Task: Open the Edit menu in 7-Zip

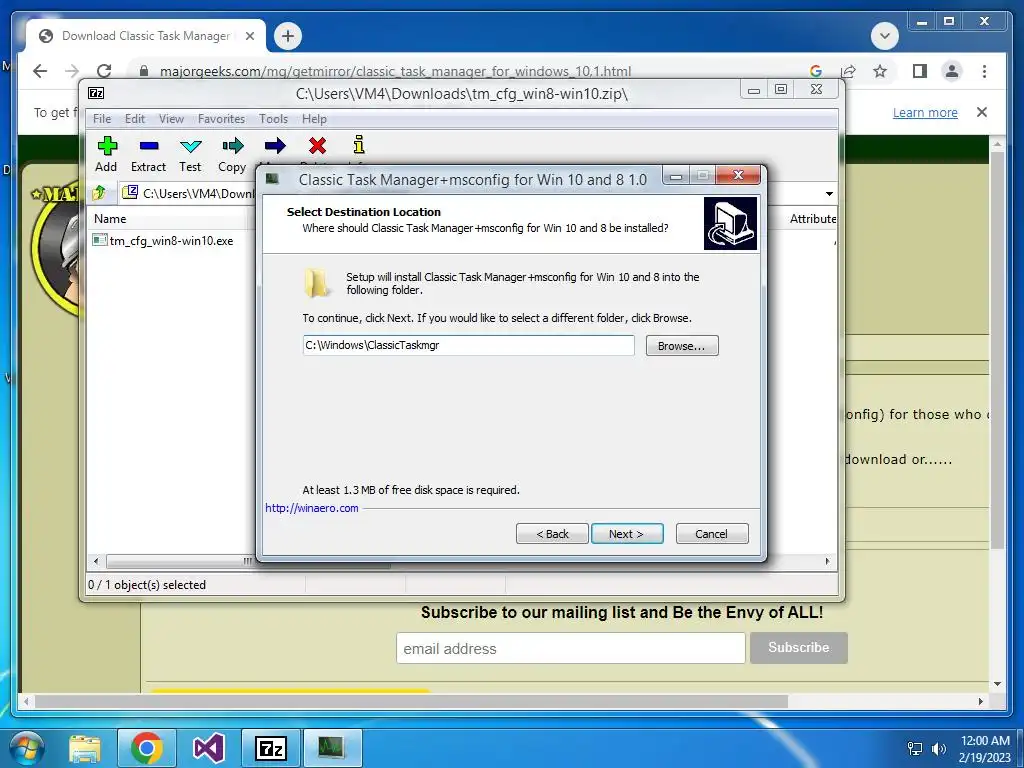Action: coord(135,119)
